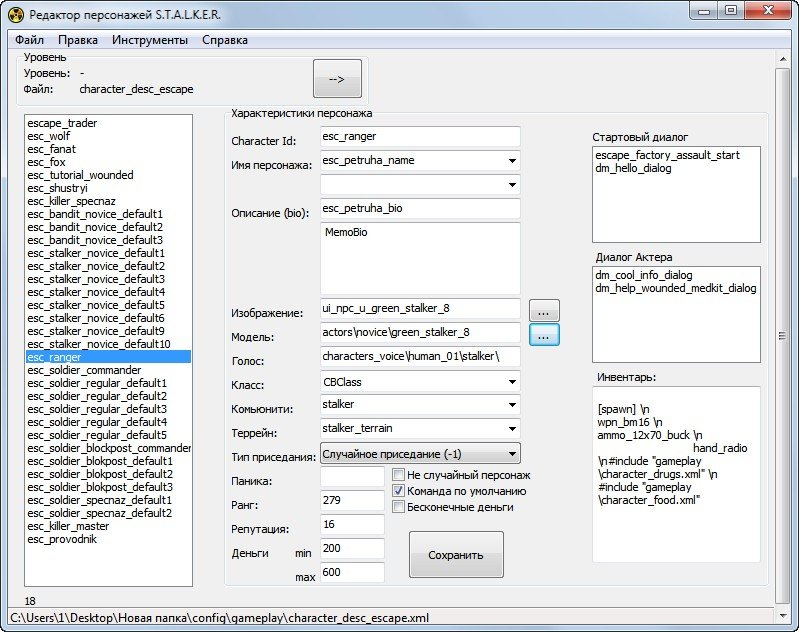The width and height of the screenshot is (799, 632).
Task: Select esc_wolf in character list
Action: [x=49, y=136]
